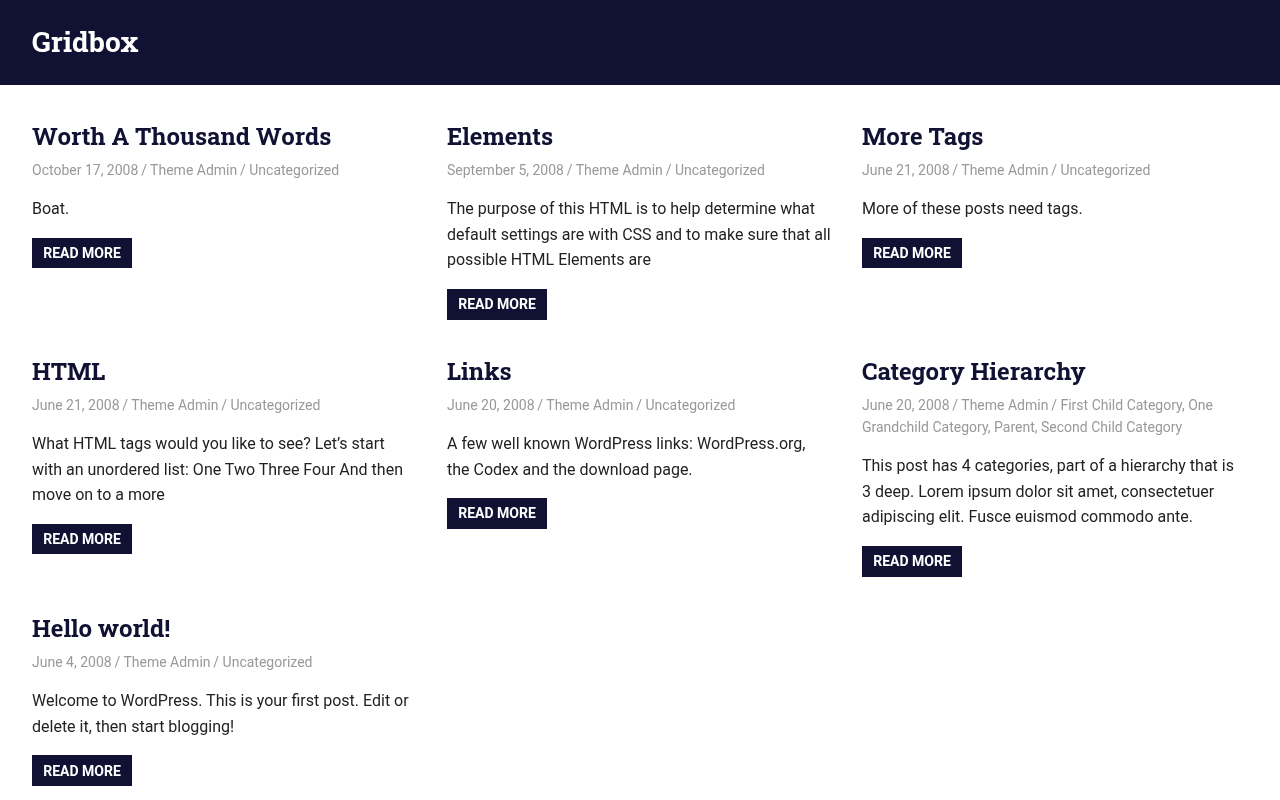
Task: Open the Category Hierarchy post title
Action: click(973, 371)
